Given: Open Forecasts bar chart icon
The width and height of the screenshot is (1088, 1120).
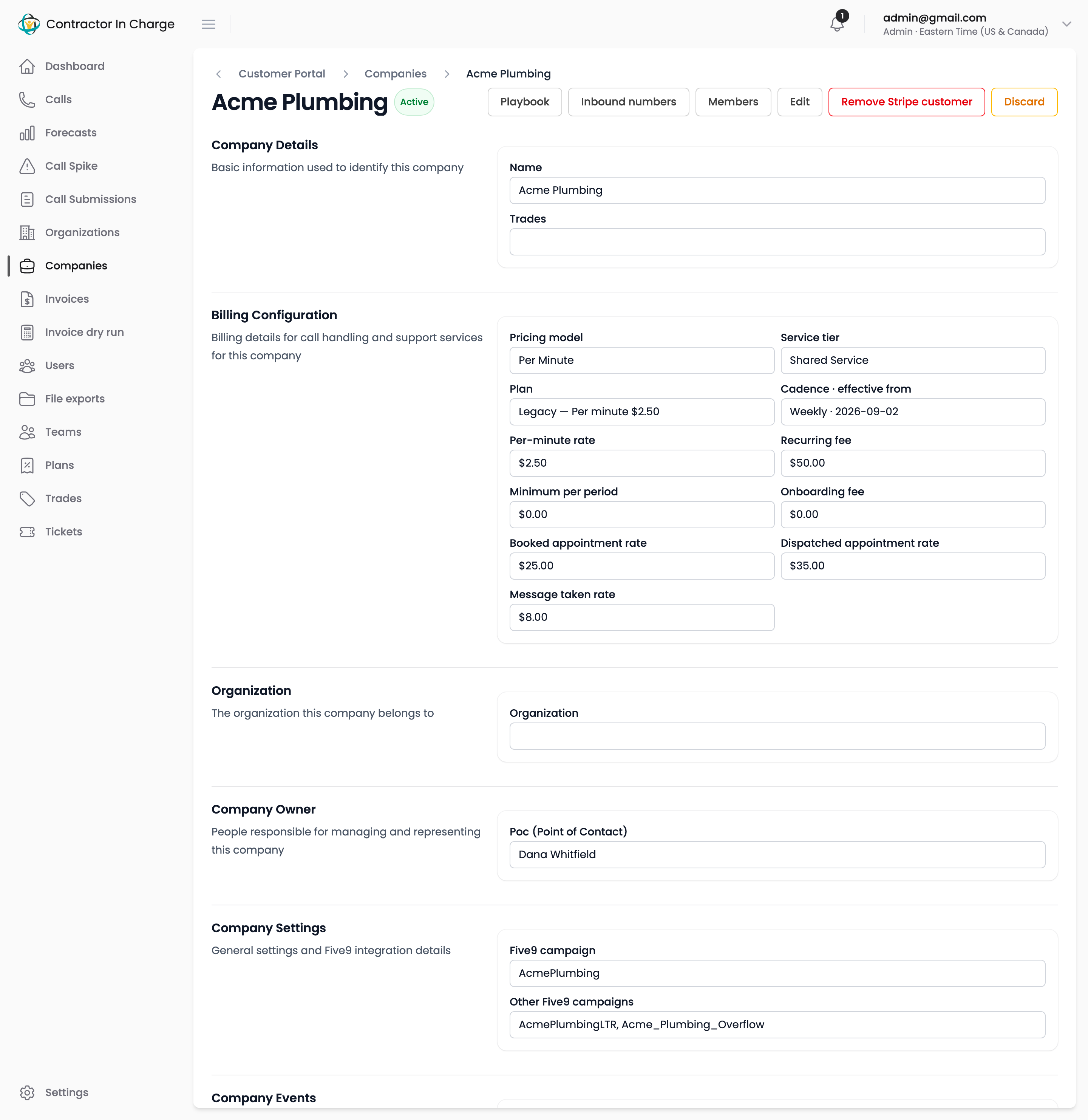Looking at the screenshot, I should 27,133.
